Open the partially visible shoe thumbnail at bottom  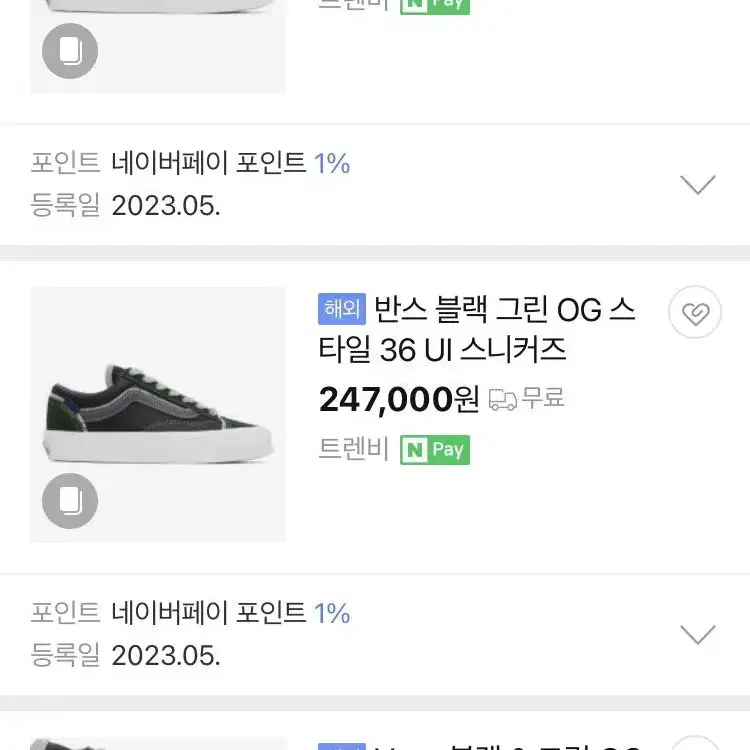point(158,744)
